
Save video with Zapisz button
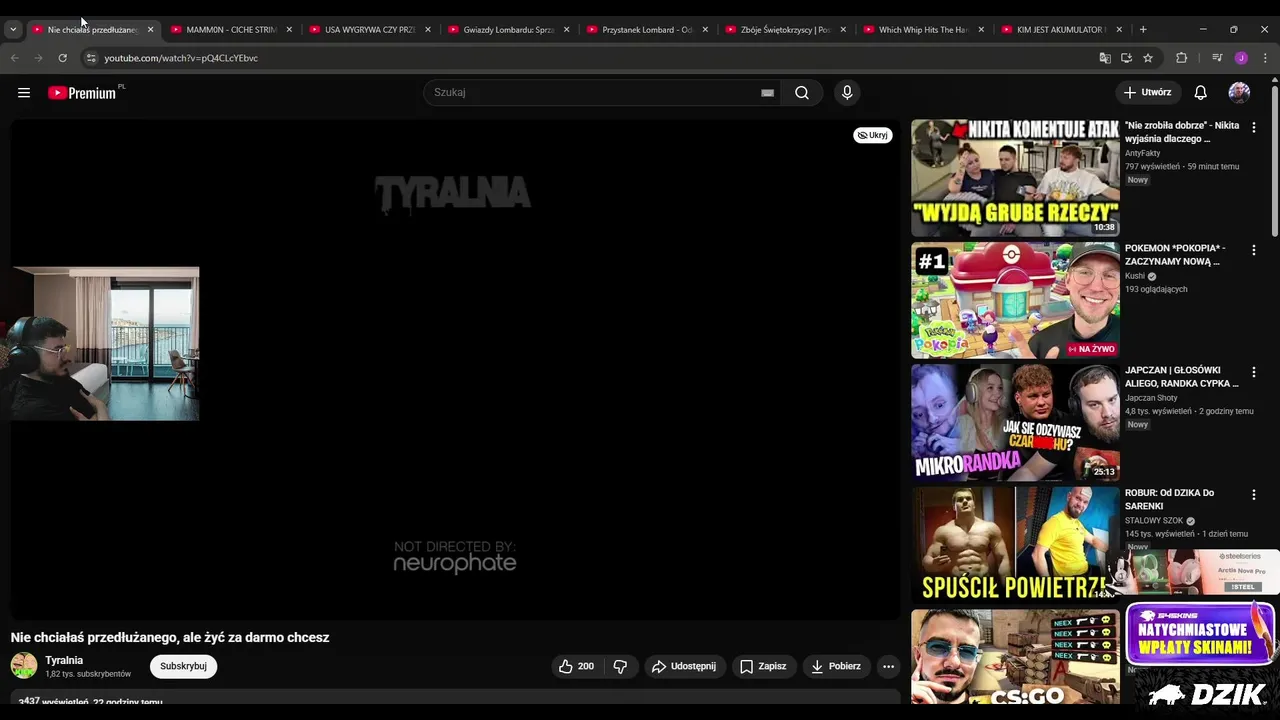(762, 666)
